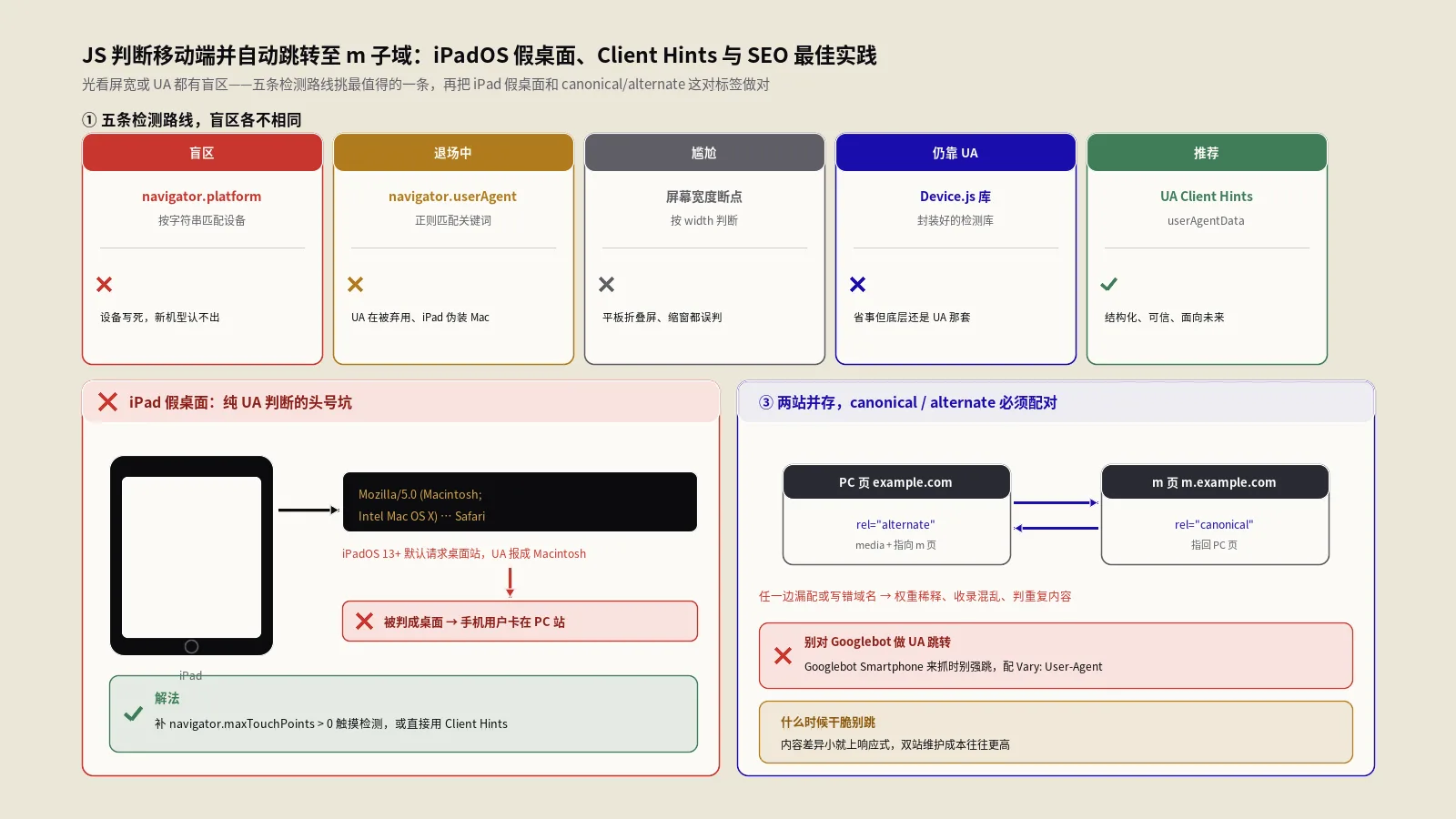Screen dimensions: 1456x819
Task: Click the red X icon under navigator.platform
Action: [x=105, y=285]
